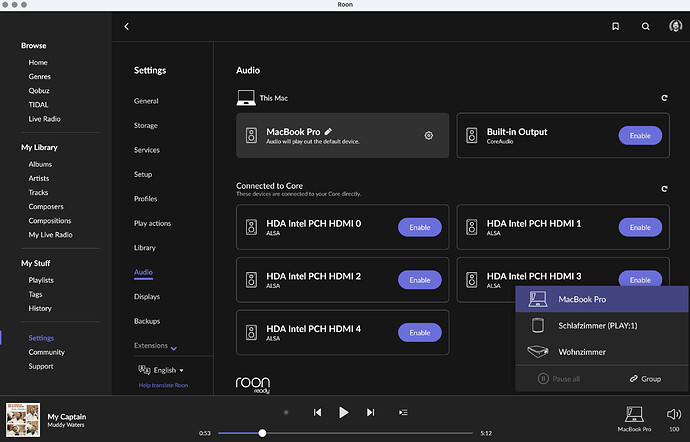Viewport: 690px width, 442px height.
Task: Open Composers in My Library
Action: coord(46,206)
